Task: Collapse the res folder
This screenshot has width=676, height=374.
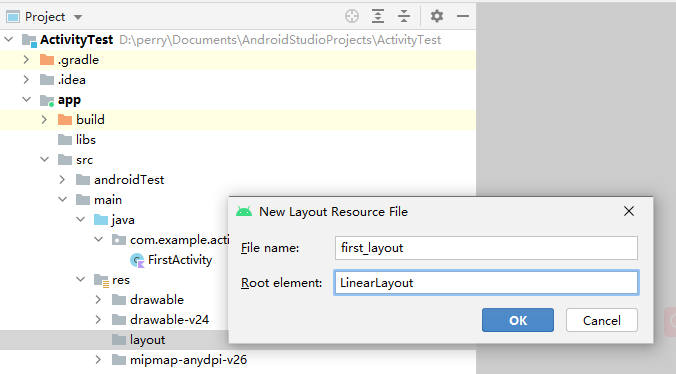Action: pos(81,279)
